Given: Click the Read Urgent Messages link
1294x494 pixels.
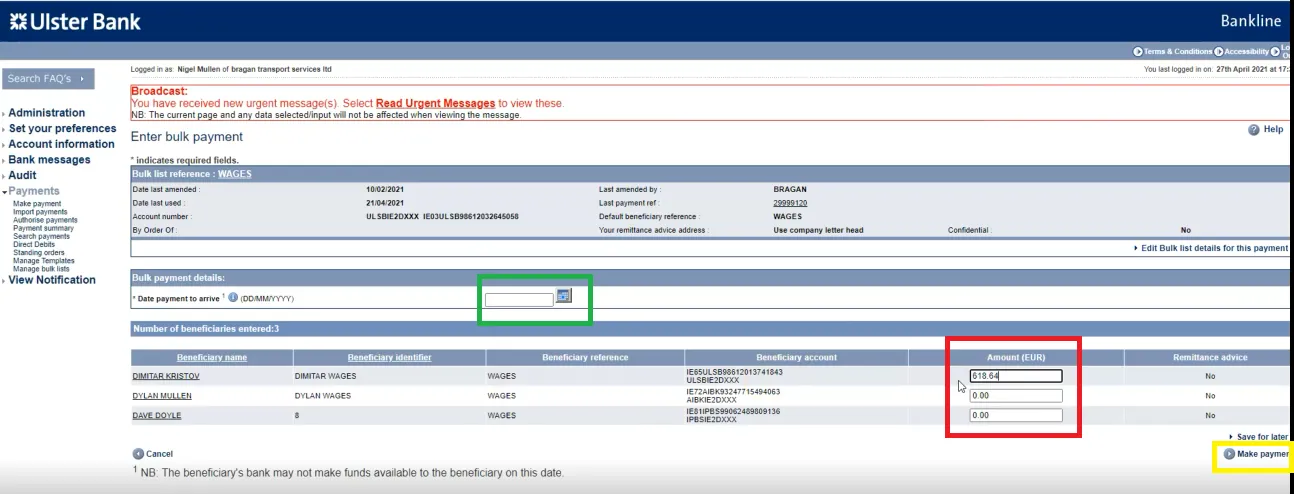Looking at the screenshot, I should coord(435,103).
